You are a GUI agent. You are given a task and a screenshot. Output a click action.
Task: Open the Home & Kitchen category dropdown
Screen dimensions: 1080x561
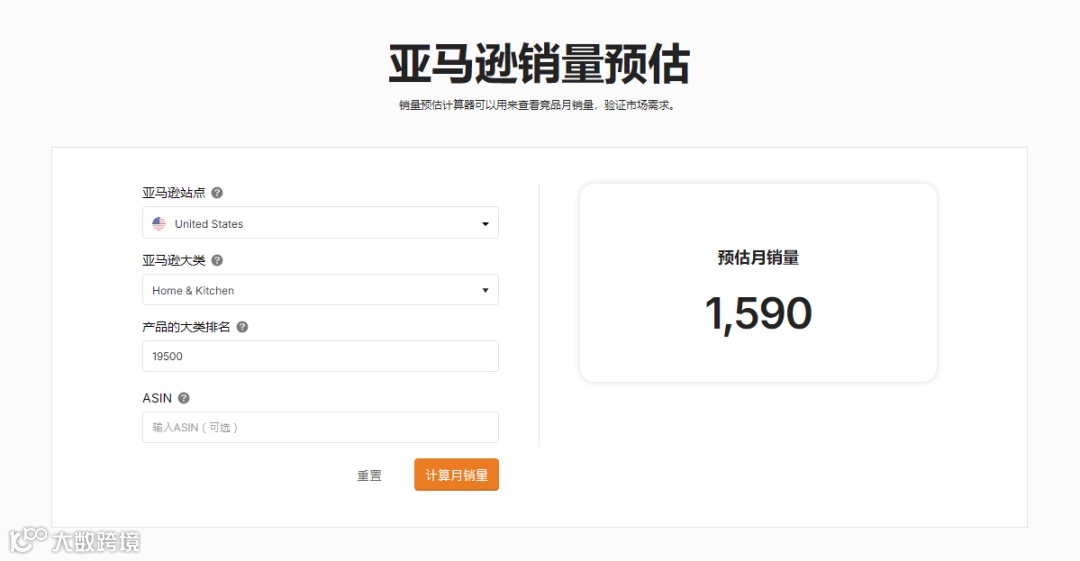[320, 290]
